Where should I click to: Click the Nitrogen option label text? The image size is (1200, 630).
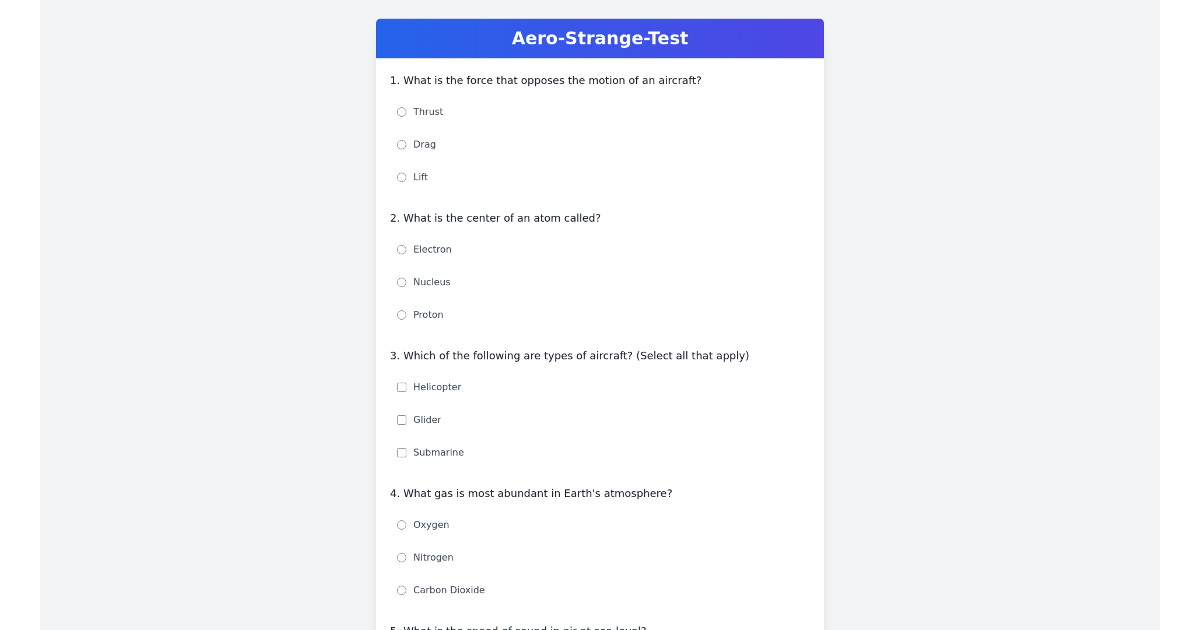[433, 557]
